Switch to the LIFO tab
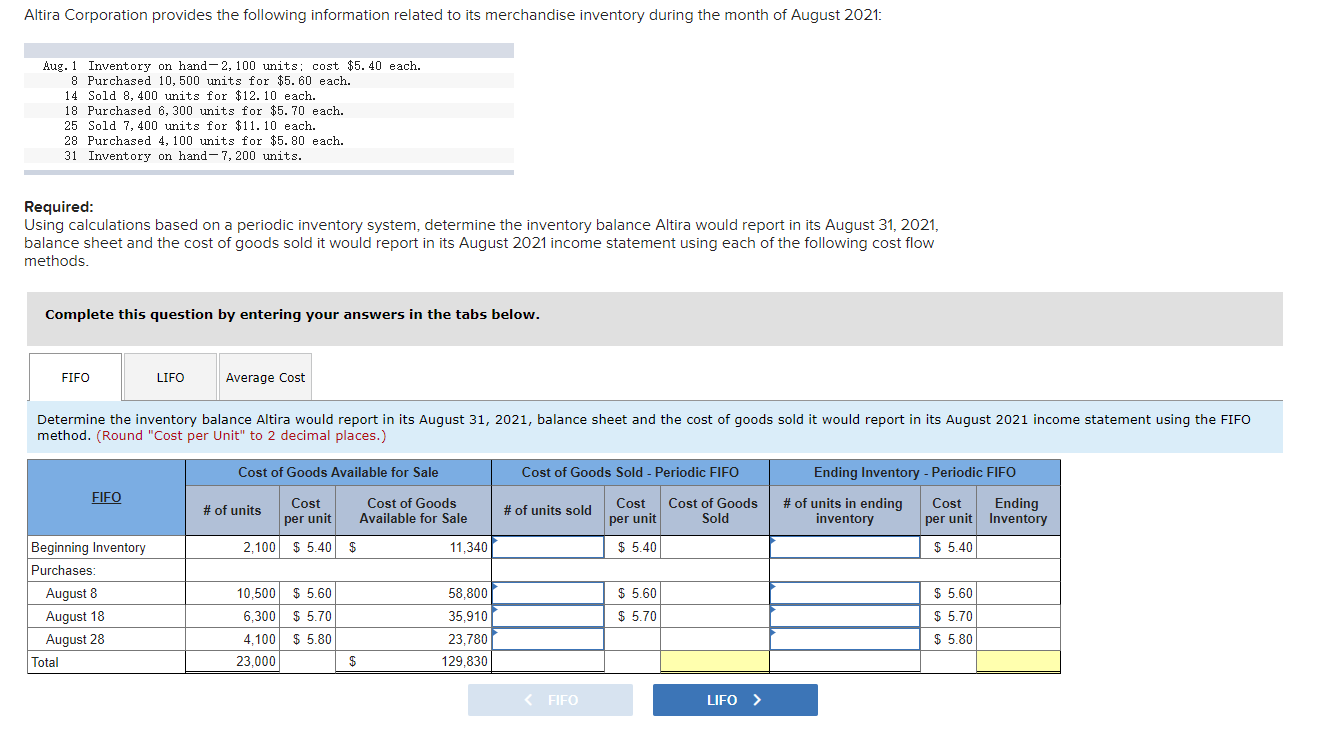The height and width of the screenshot is (736, 1317). pyautogui.click(x=170, y=377)
